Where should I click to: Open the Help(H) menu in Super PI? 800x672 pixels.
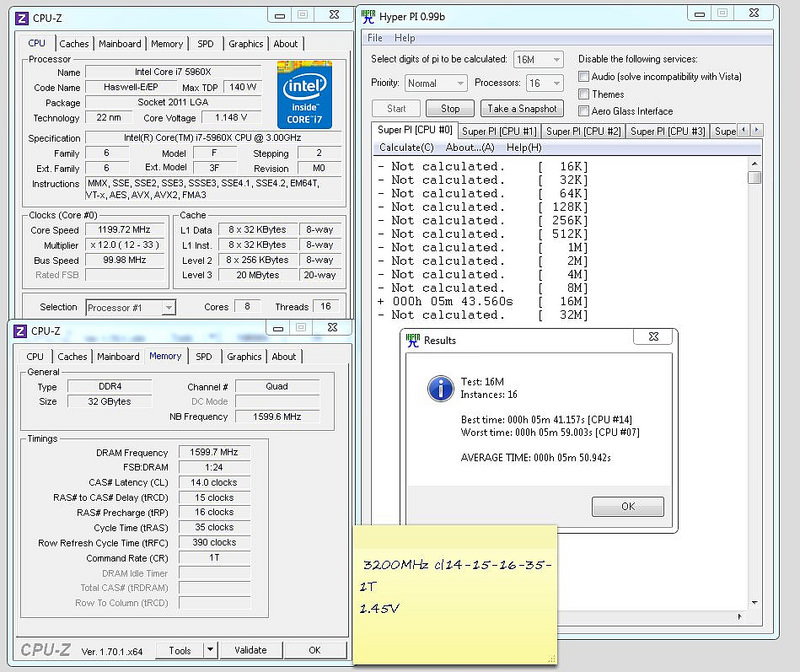tap(524, 147)
